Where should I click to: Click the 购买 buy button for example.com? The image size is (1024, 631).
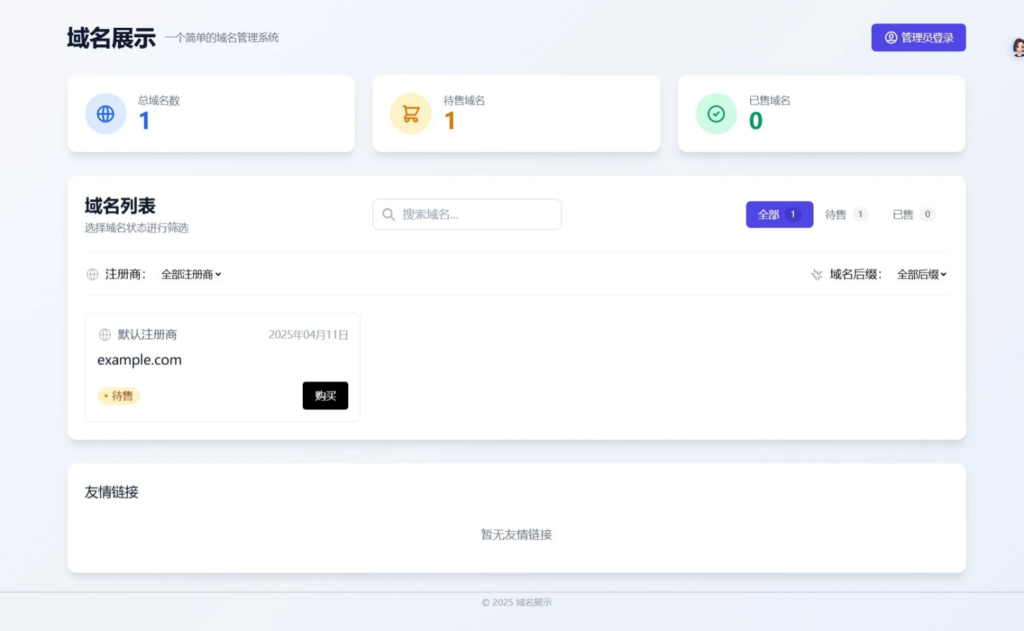click(x=325, y=396)
